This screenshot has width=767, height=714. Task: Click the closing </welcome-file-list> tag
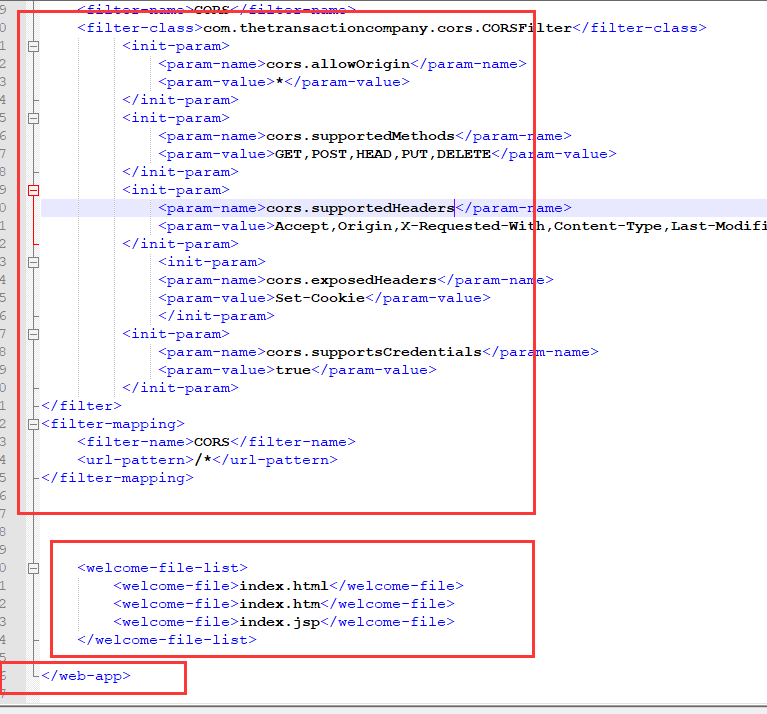167,640
